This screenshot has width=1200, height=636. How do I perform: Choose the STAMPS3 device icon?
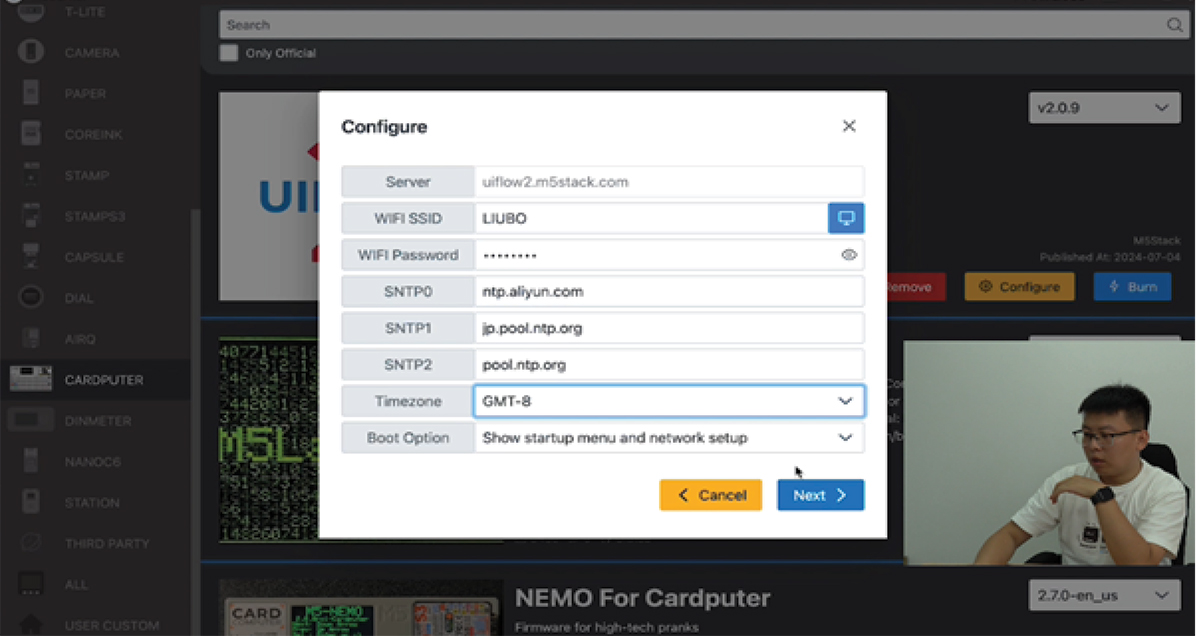coord(31,216)
